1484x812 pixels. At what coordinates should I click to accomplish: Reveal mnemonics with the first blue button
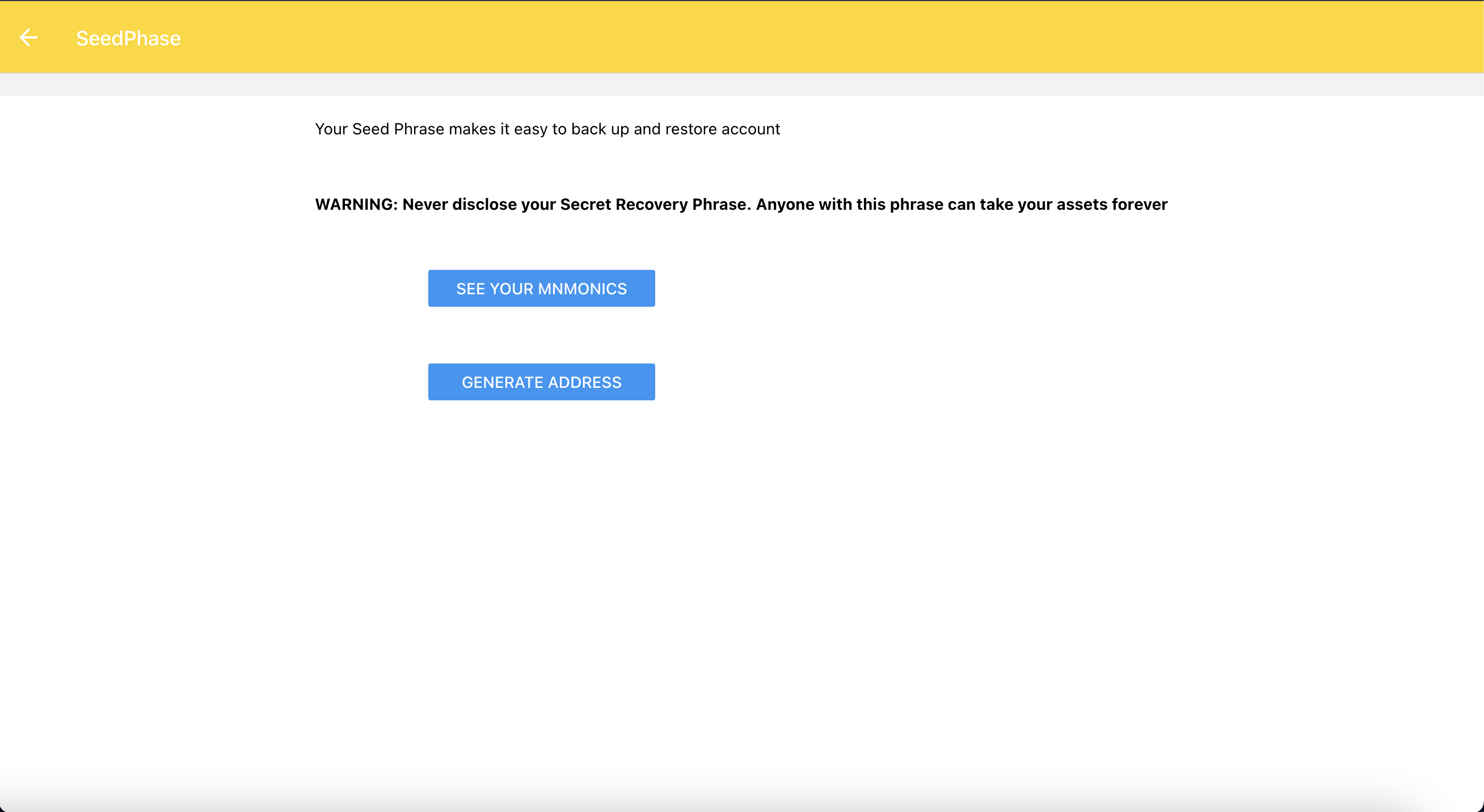click(541, 289)
